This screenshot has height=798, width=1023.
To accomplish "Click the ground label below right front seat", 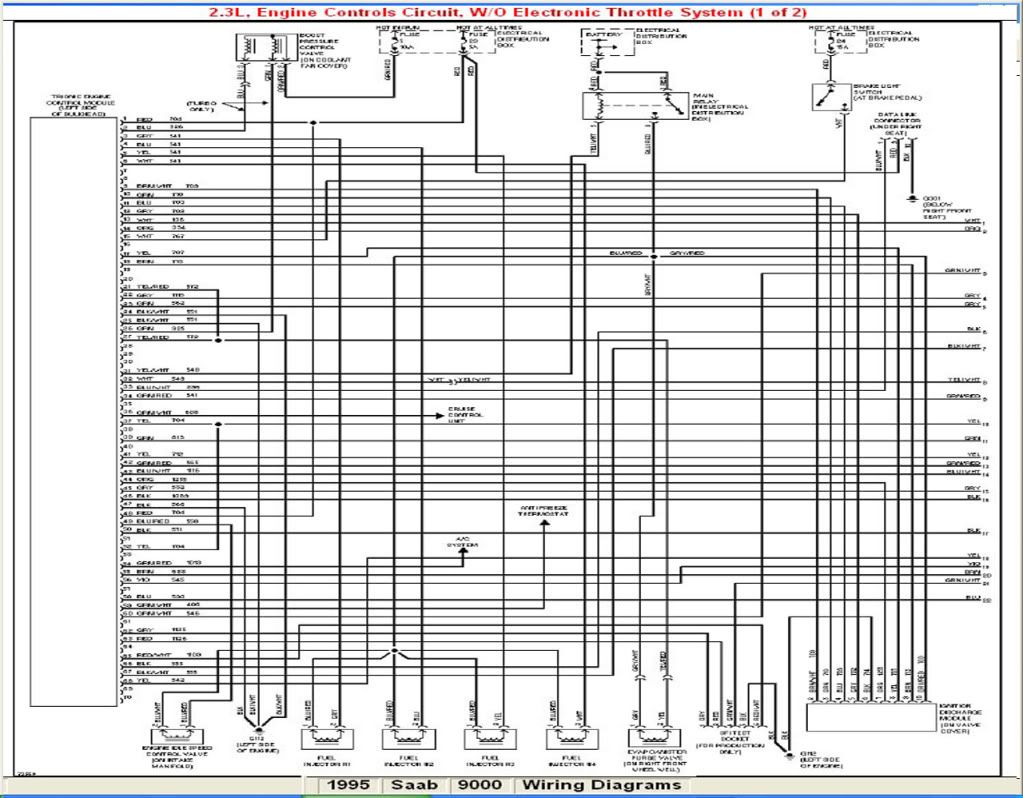I will tap(946, 207).
